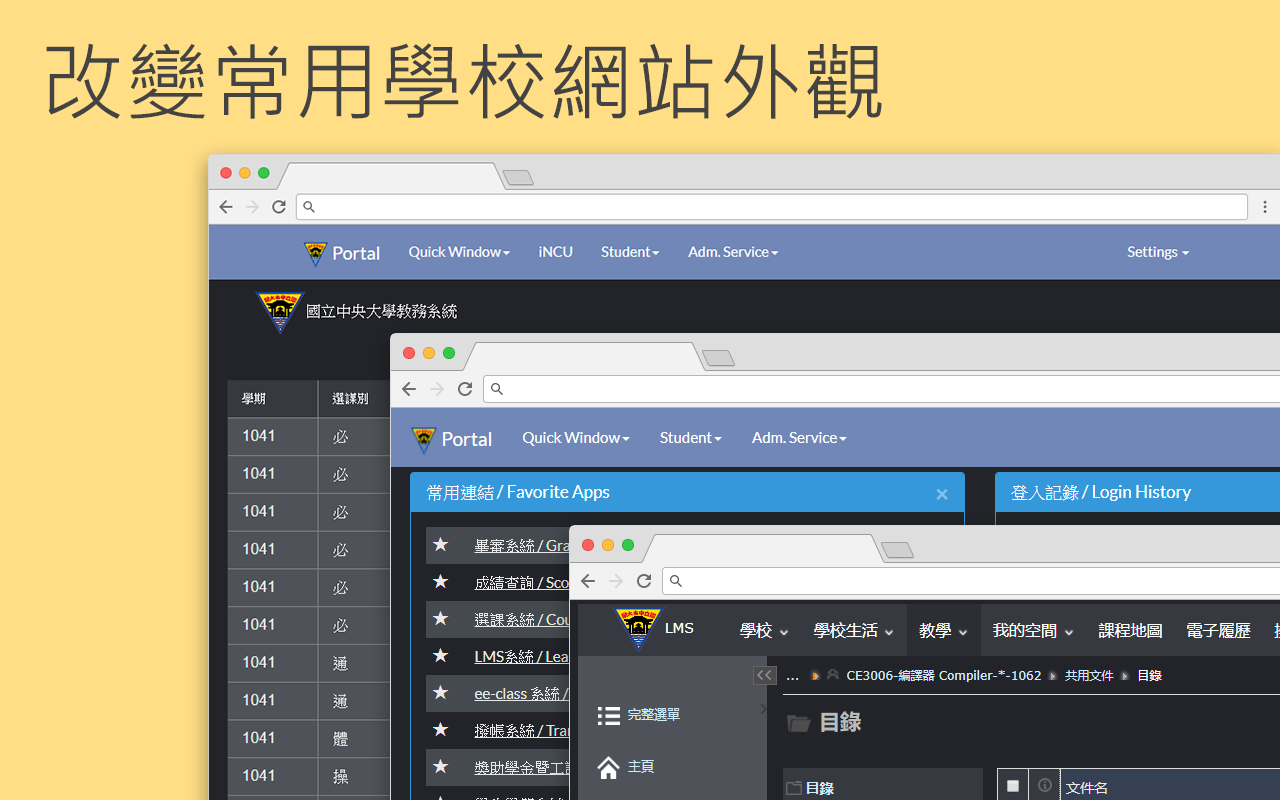Expand Quick Window dropdown in the middle window

pos(576,438)
